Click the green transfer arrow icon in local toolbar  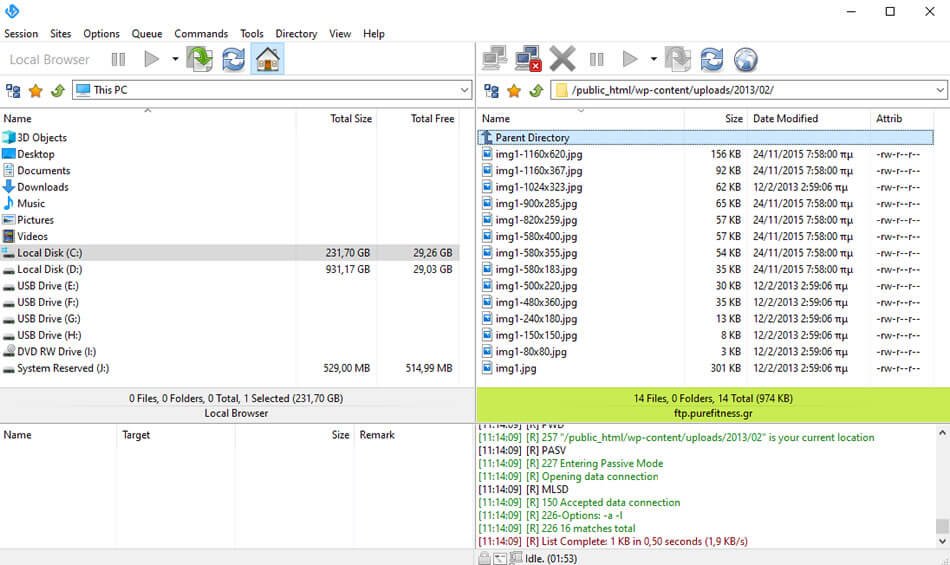tap(200, 60)
